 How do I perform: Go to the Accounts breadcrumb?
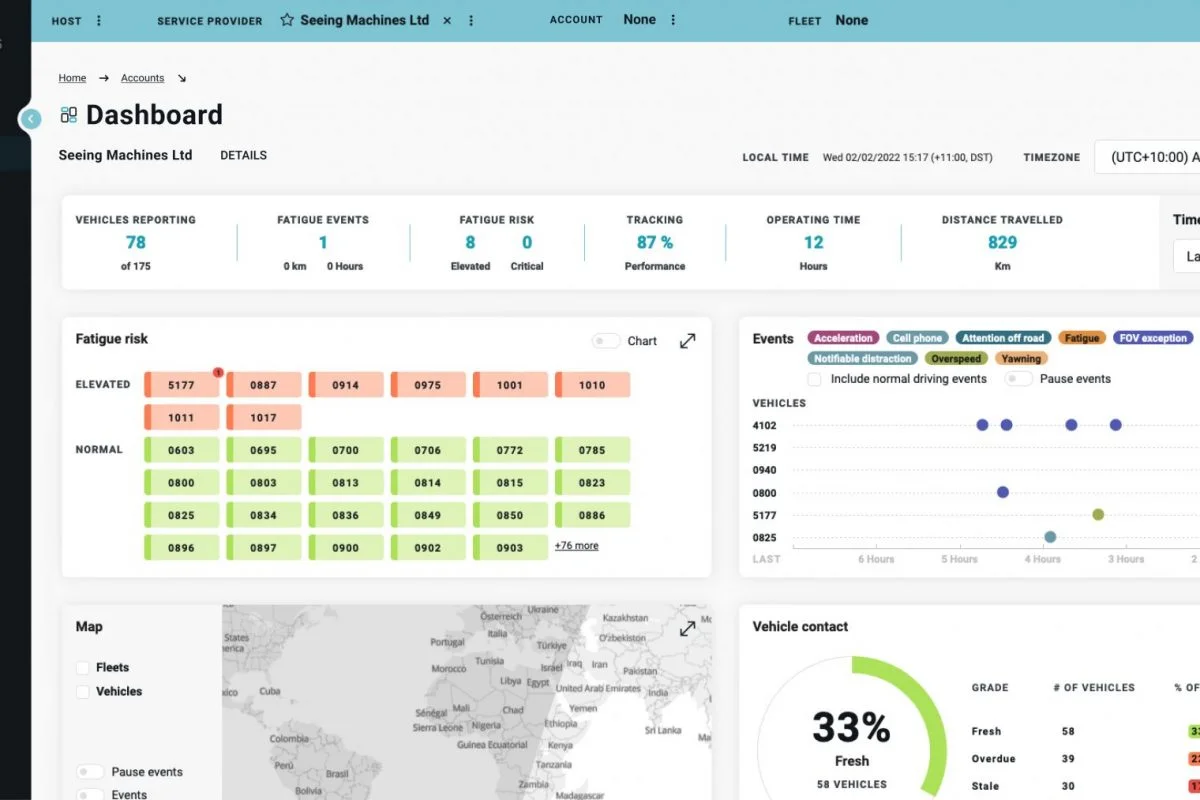click(x=142, y=78)
